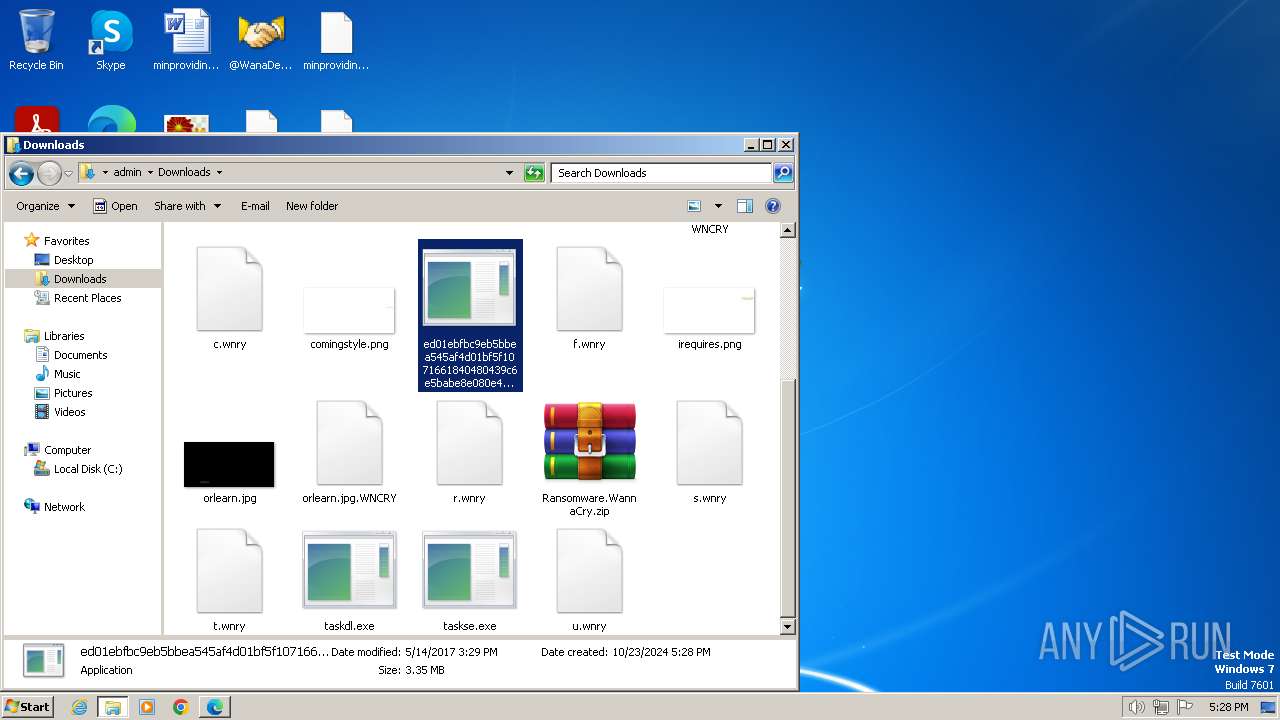Select the f.wnry file

pyautogui.click(x=589, y=299)
